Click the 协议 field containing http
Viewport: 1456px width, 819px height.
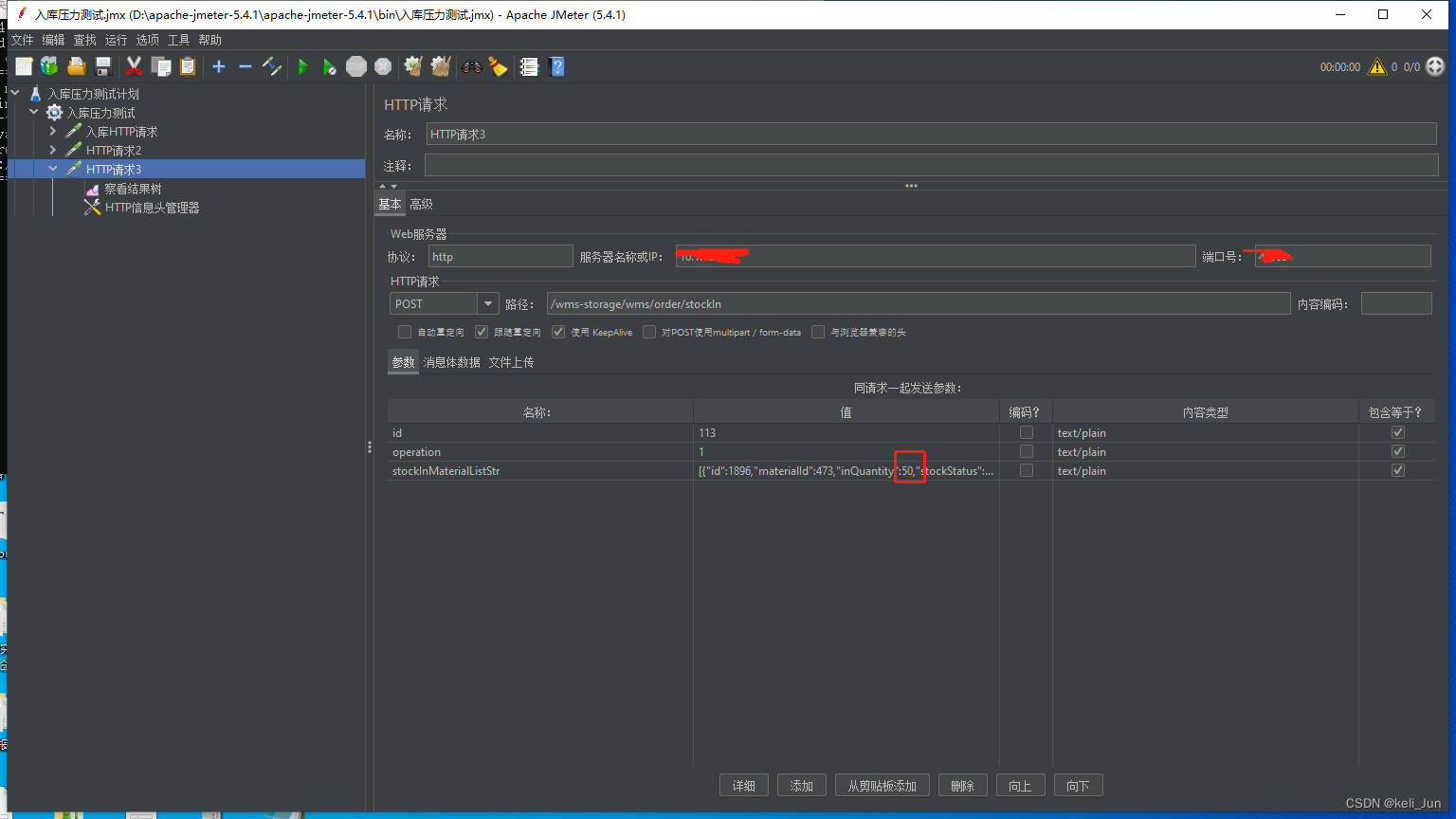click(500, 256)
